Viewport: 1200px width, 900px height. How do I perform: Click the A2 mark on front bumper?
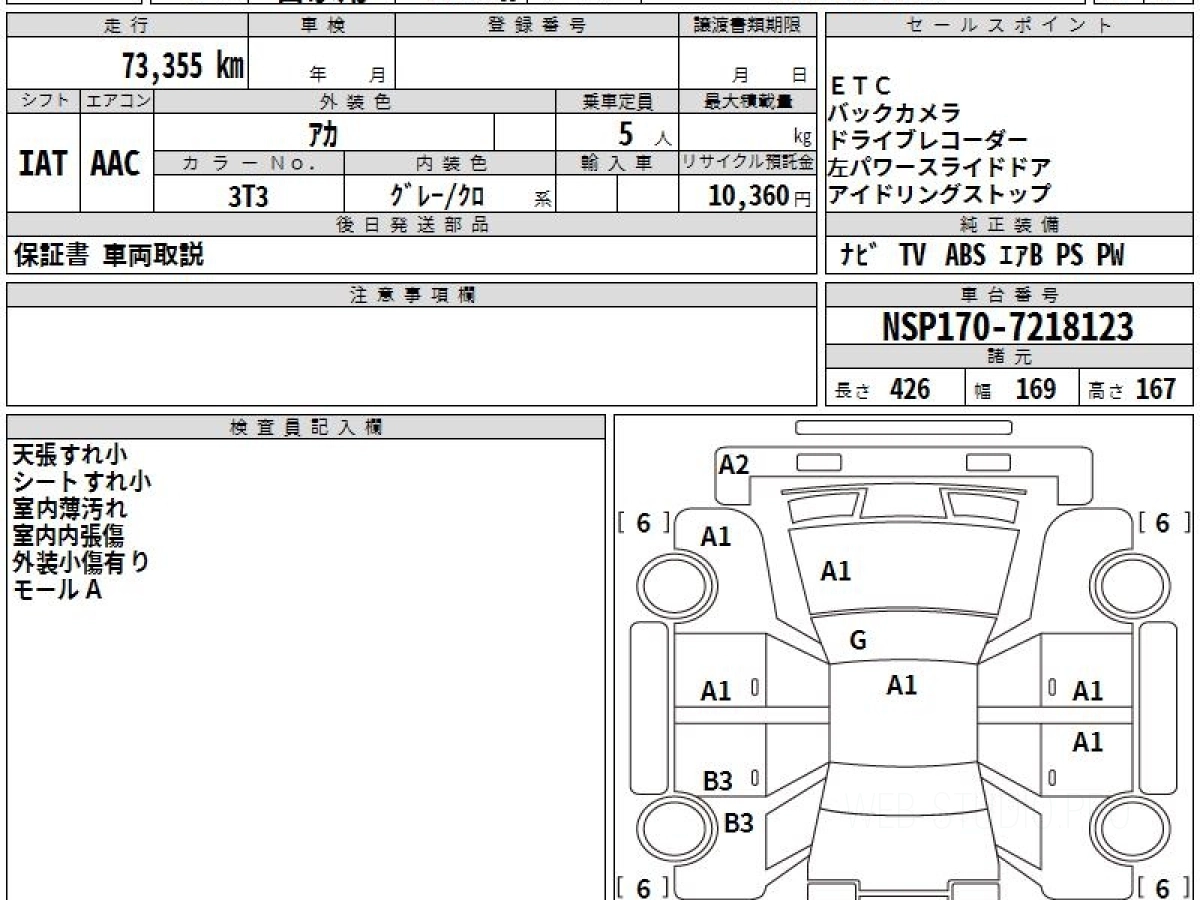(734, 464)
